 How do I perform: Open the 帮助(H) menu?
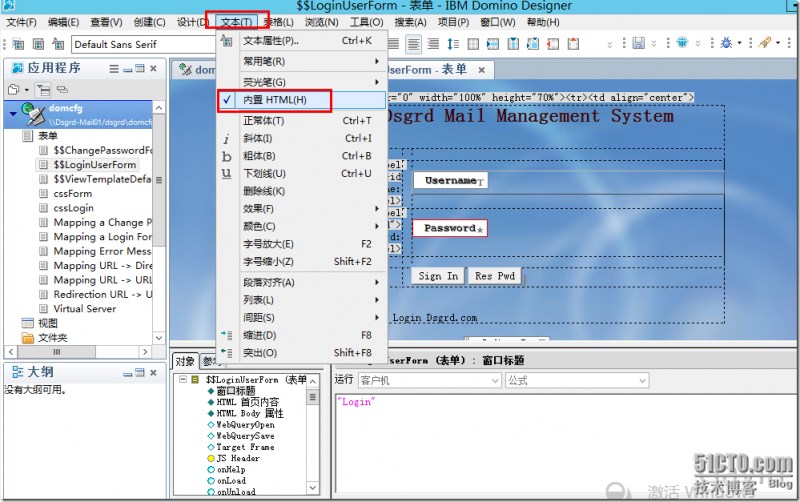coord(543,22)
